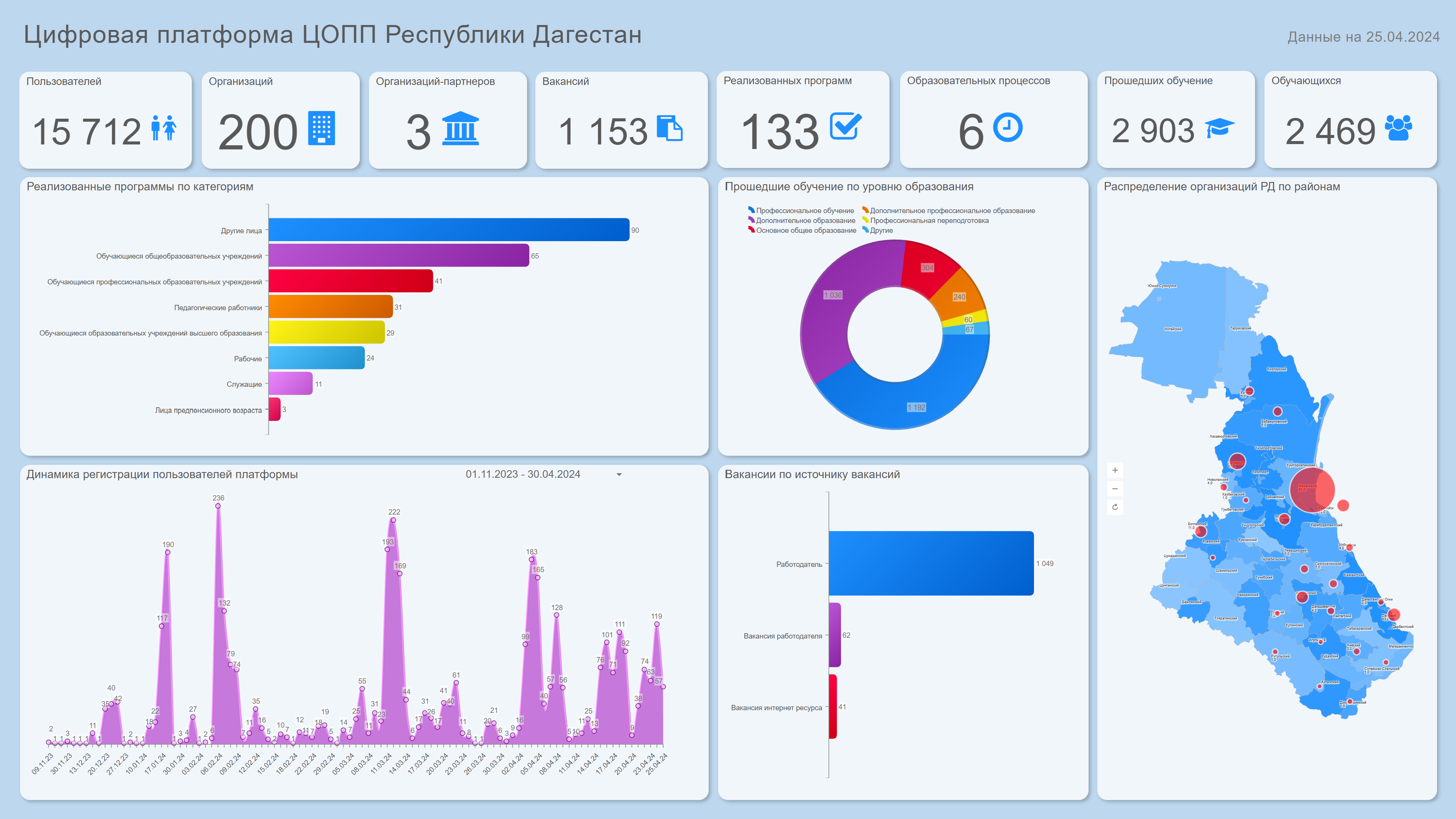The width and height of the screenshot is (1456, 819).
Task: Reset the map view
Action: point(1115,507)
